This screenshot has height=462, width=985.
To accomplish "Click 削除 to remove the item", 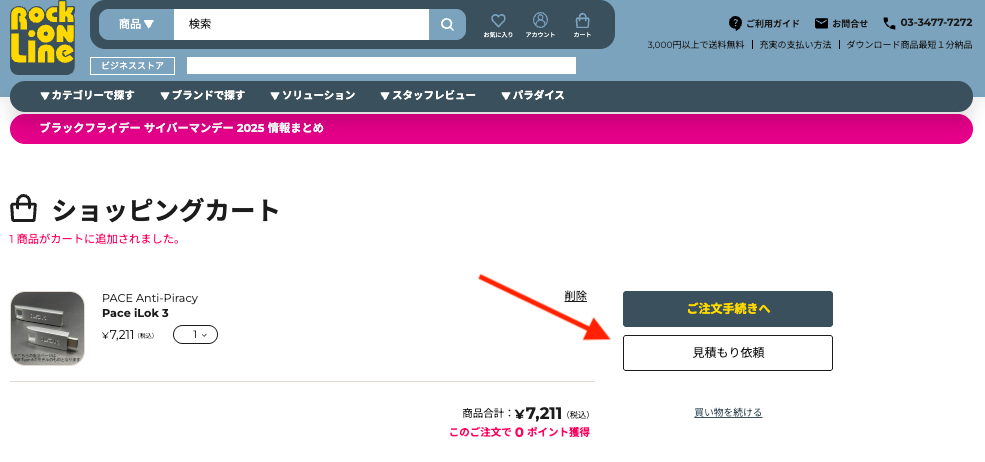I will pyautogui.click(x=575, y=296).
